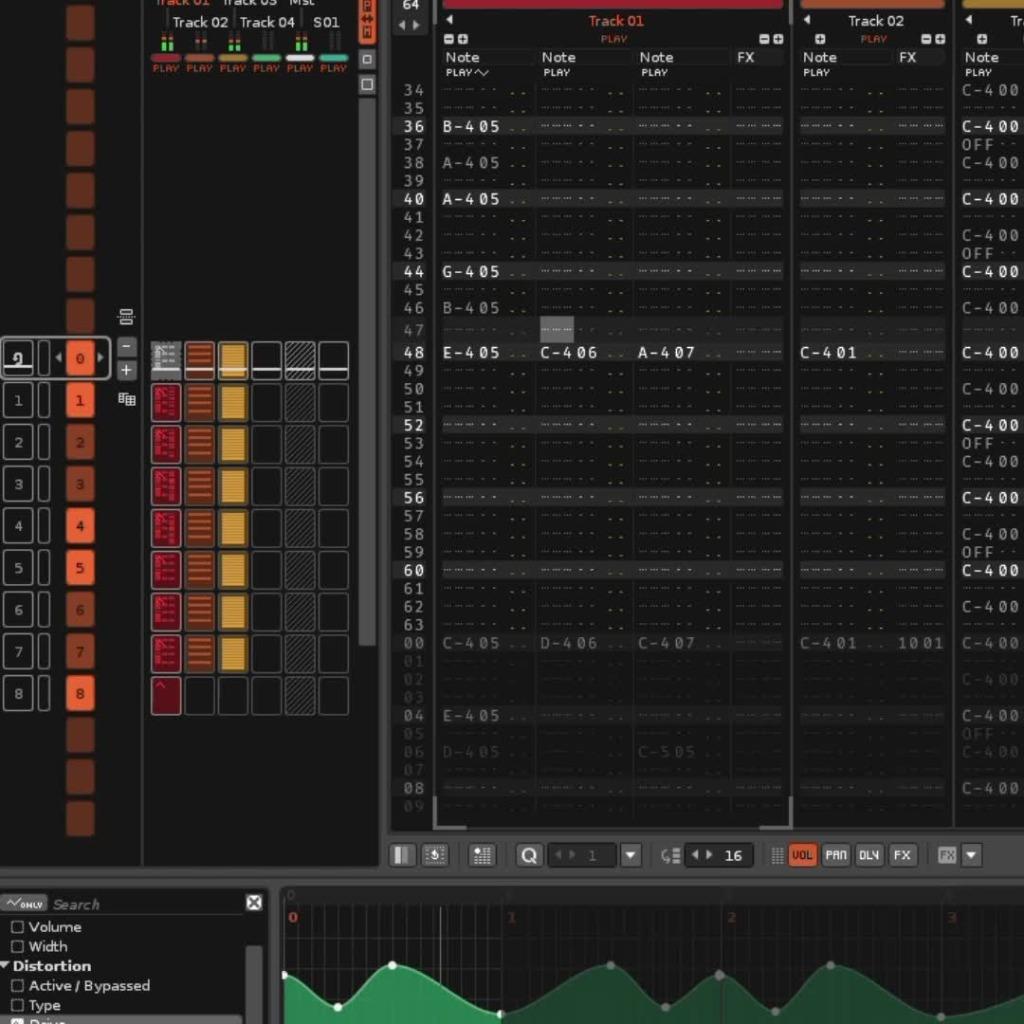Select Track 04 label in matrix header
Screen dimensions: 1024x1024
coord(267,22)
